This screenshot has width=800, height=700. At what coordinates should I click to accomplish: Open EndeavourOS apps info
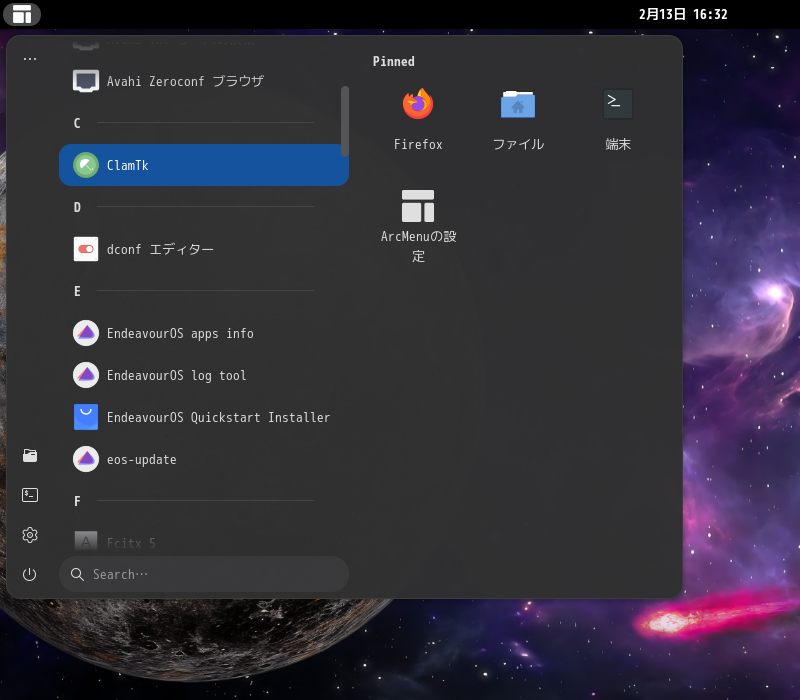pyautogui.click(x=178, y=333)
